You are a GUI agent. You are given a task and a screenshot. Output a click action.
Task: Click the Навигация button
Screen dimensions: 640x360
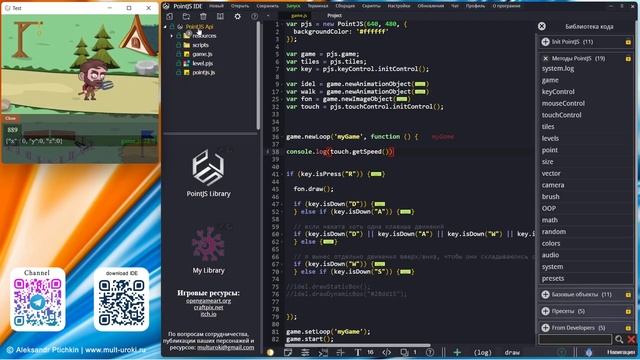(x=621, y=352)
